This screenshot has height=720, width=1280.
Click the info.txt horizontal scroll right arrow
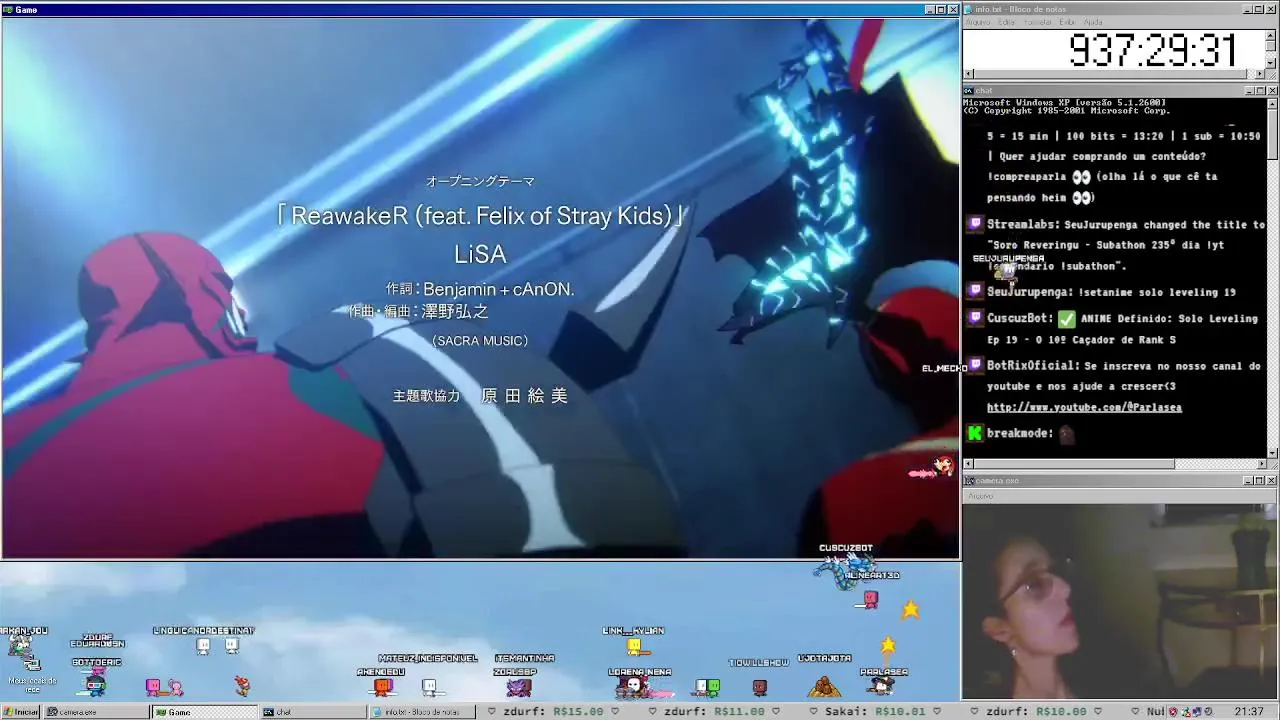pos(1260,74)
